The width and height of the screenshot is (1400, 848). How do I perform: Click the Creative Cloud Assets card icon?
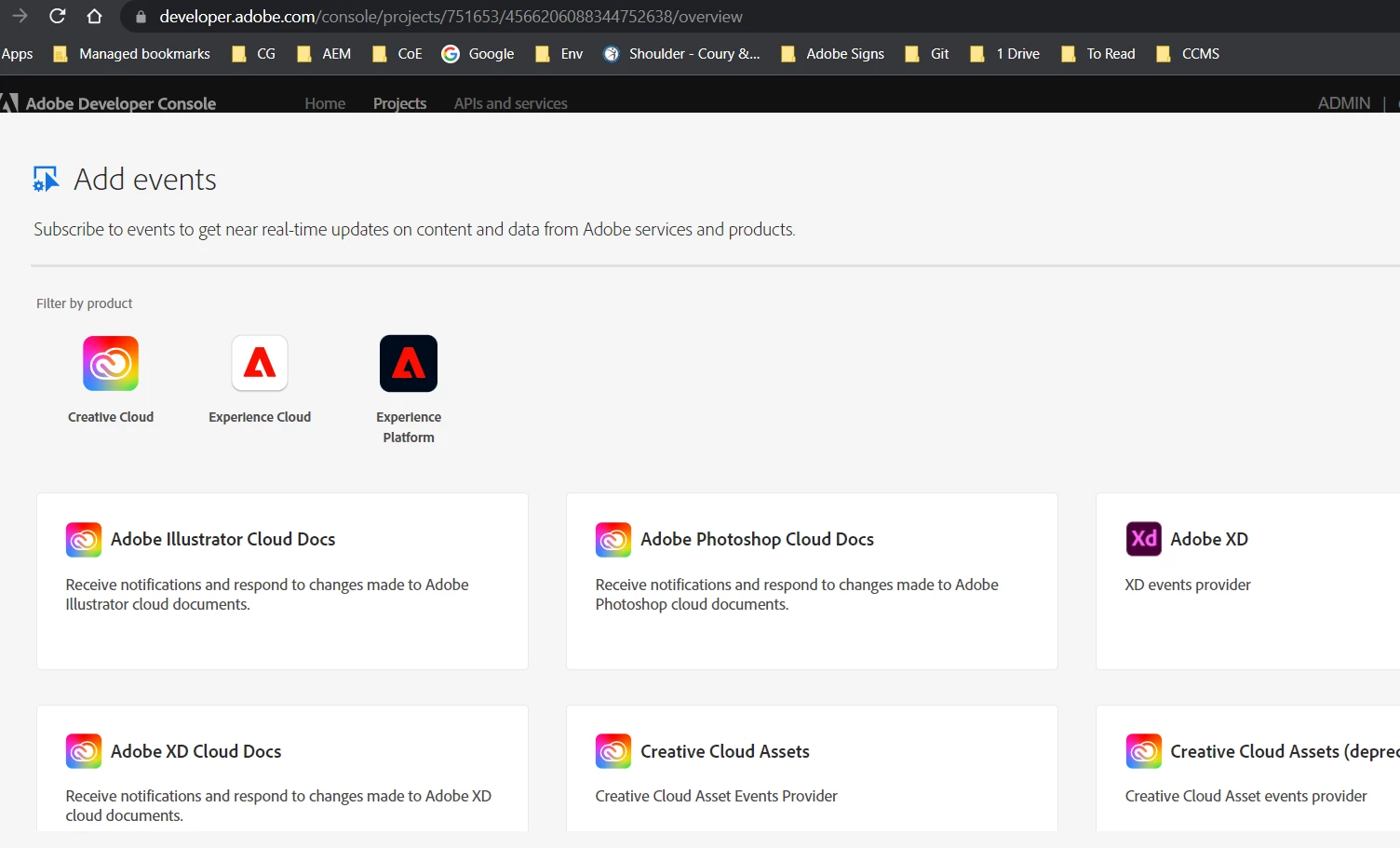click(x=613, y=751)
